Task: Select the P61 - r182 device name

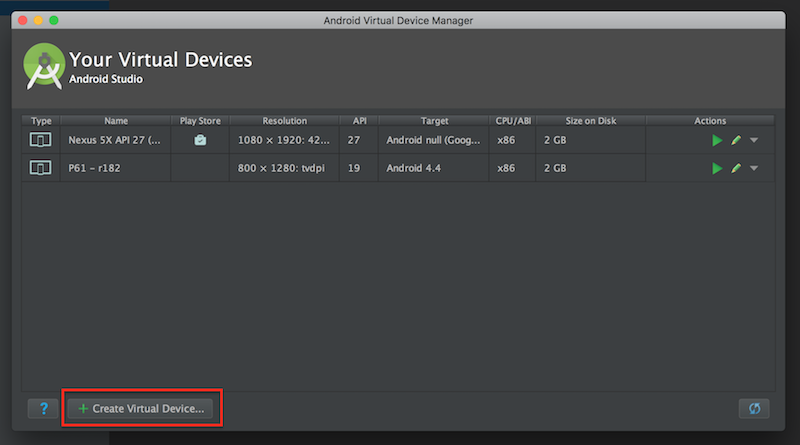Action: coord(94,168)
